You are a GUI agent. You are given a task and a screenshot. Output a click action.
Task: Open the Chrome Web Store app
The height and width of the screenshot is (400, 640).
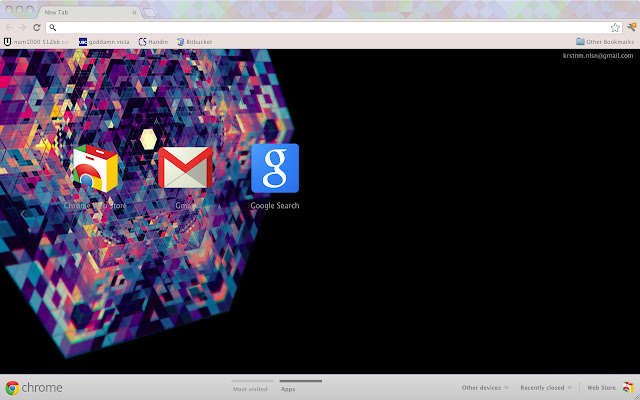pyautogui.click(x=96, y=169)
